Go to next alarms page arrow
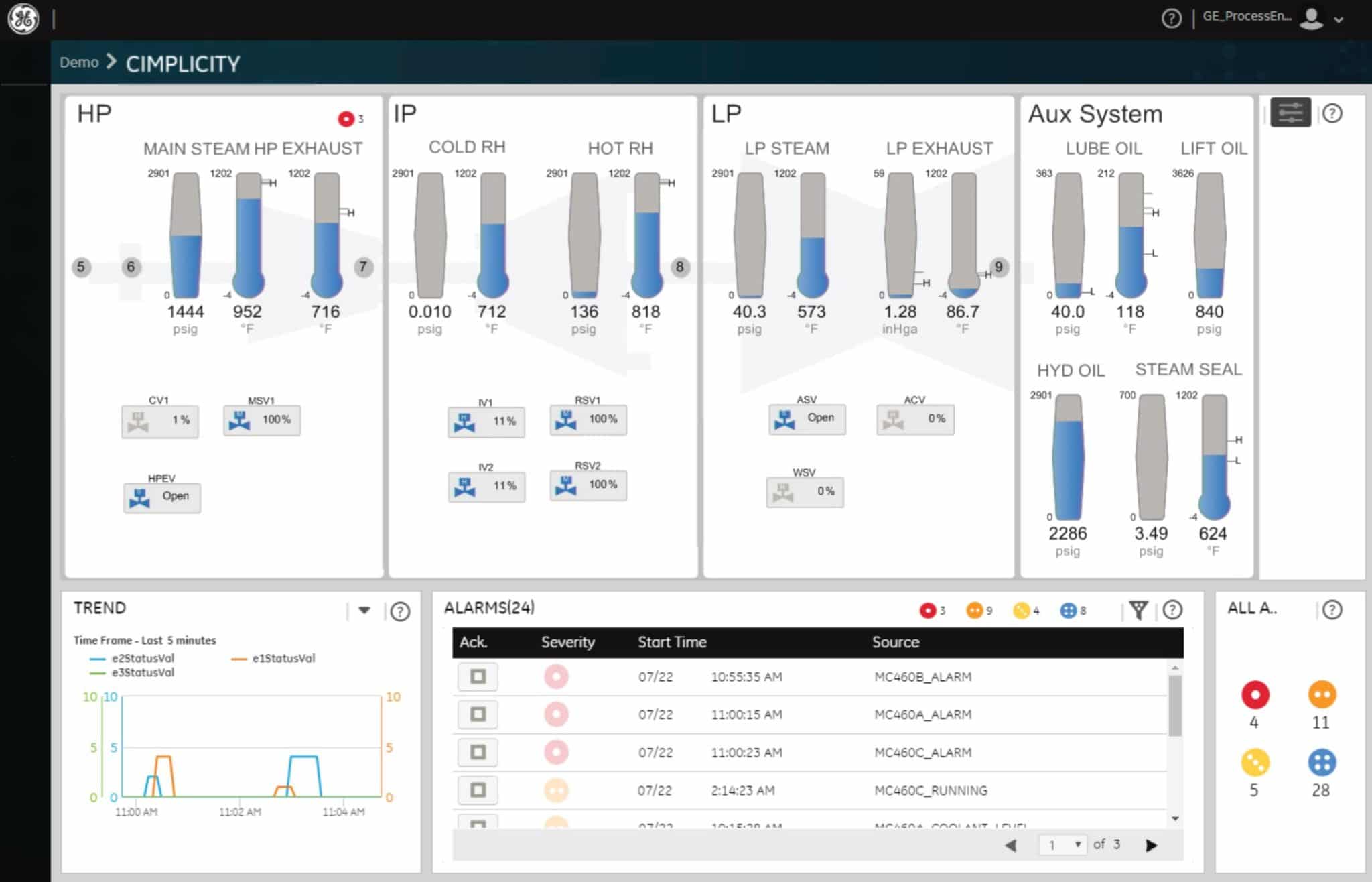 tap(1151, 845)
